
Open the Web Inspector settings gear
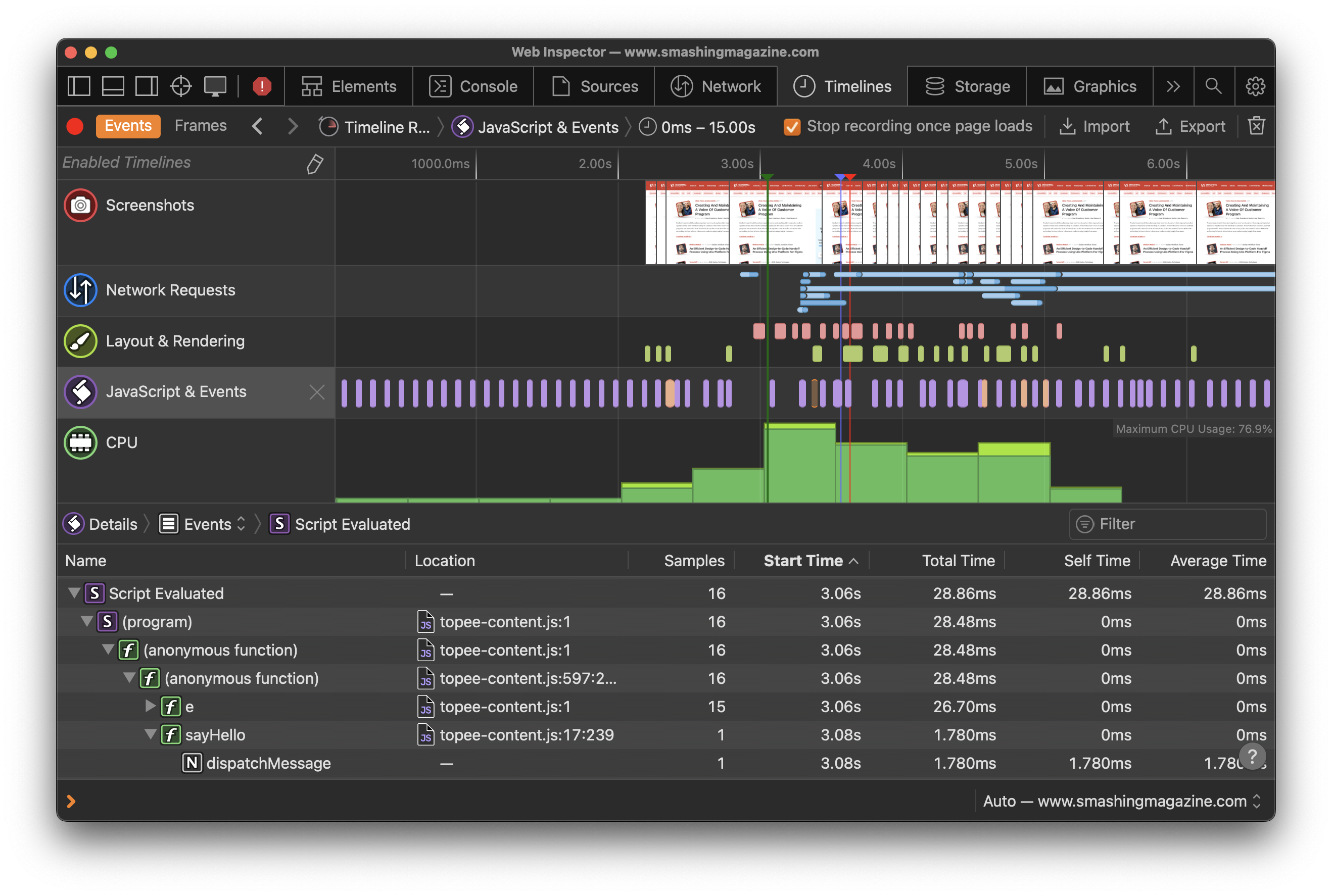pyautogui.click(x=1255, y=86)
